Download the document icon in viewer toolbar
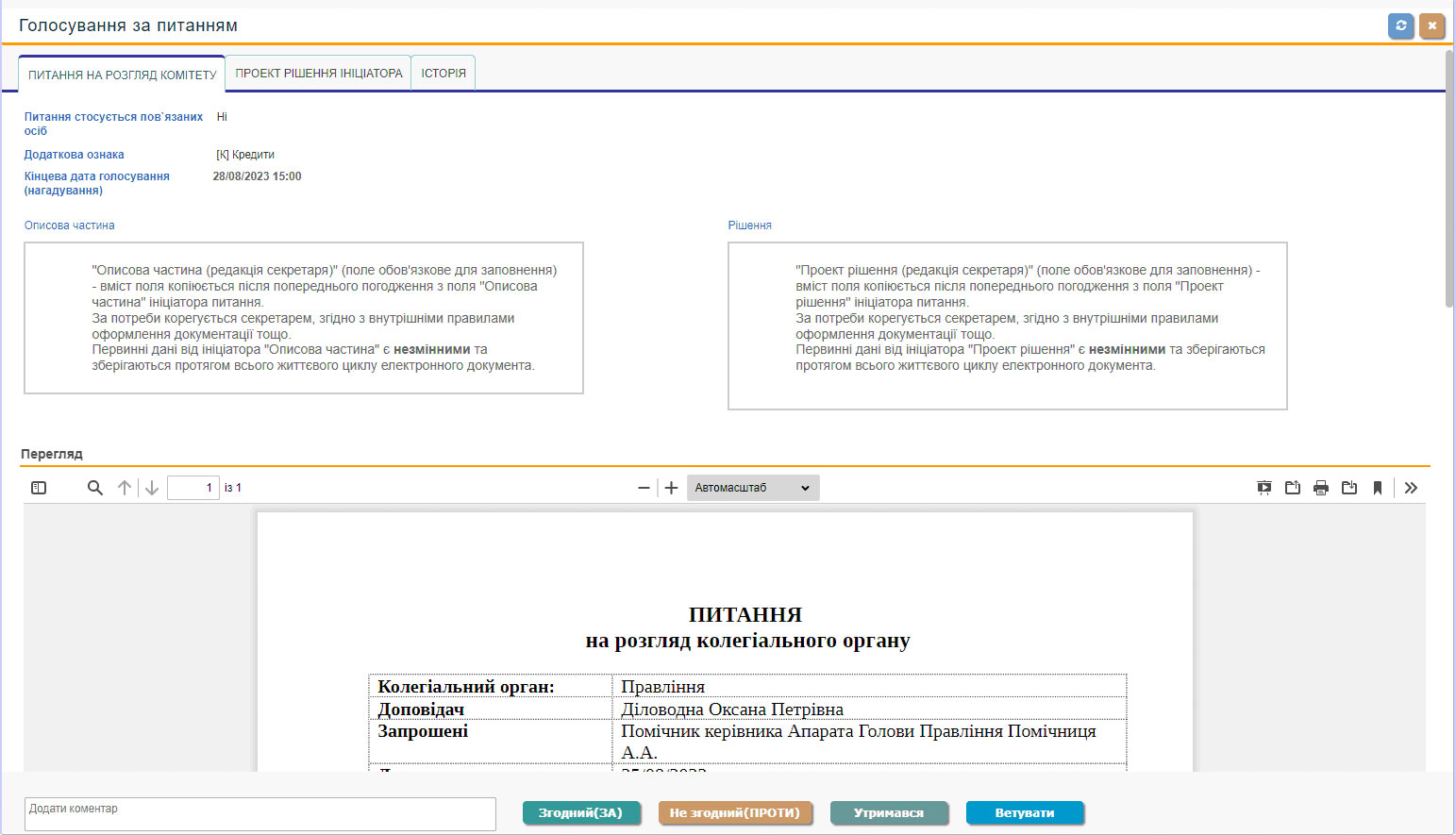Viewport: 1456px width, 835px height. coord(1349,488)
